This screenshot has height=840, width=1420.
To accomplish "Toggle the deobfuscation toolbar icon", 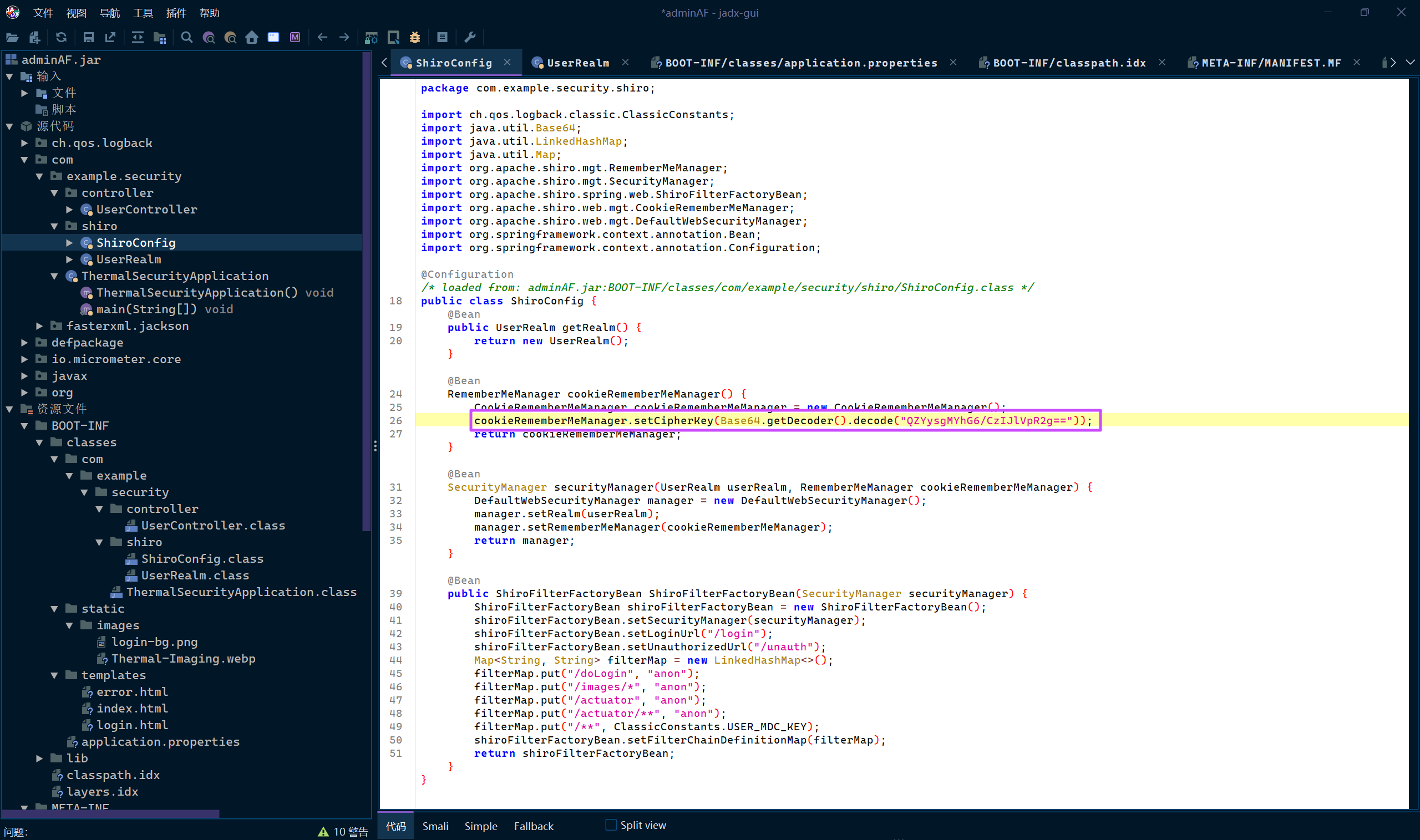I will pyautogui.click(x=371, y=37).
